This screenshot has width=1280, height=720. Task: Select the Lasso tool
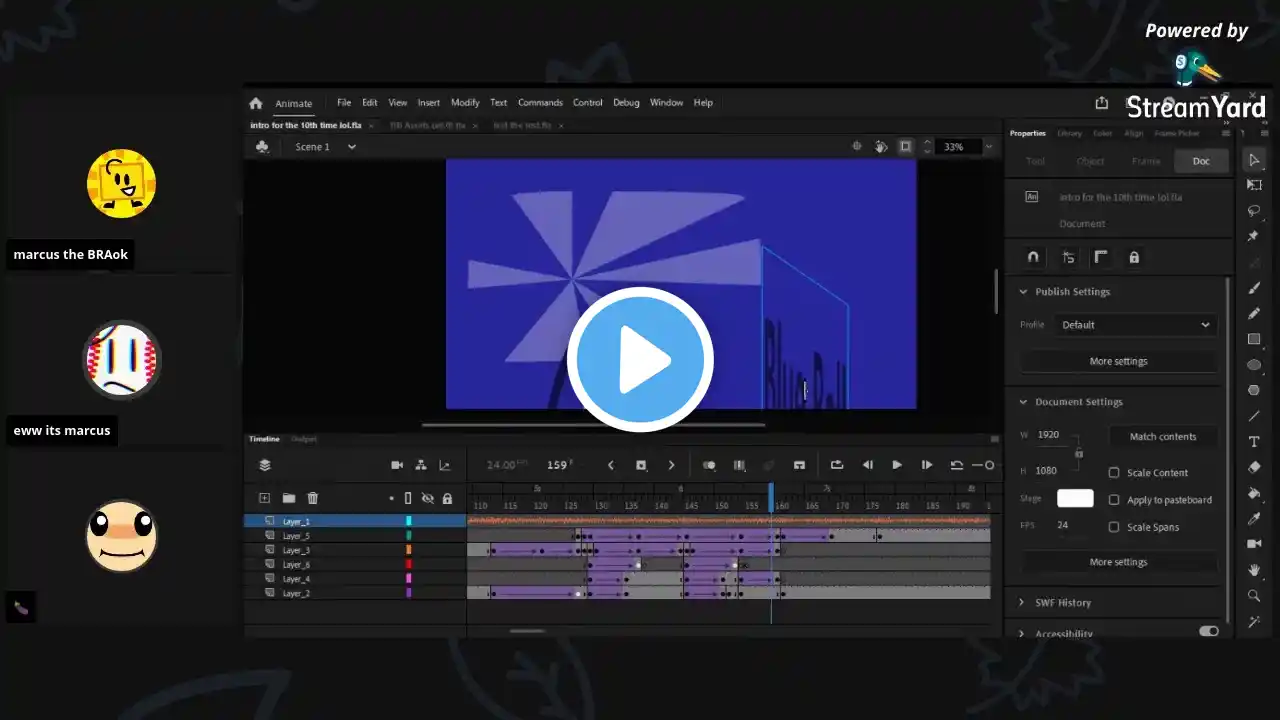tap(1254, 211)
